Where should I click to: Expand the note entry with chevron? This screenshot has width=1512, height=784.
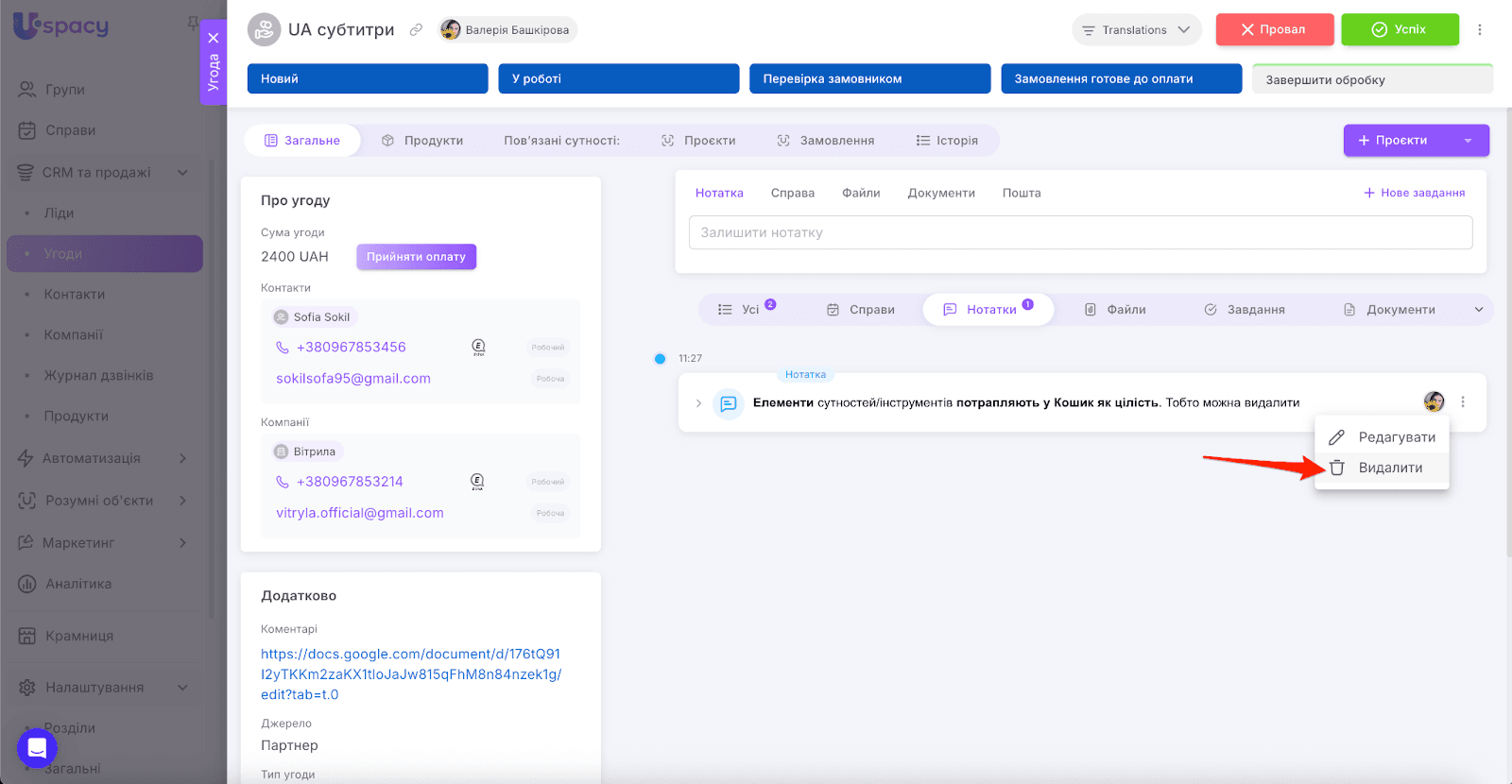[x=698, y=403]
